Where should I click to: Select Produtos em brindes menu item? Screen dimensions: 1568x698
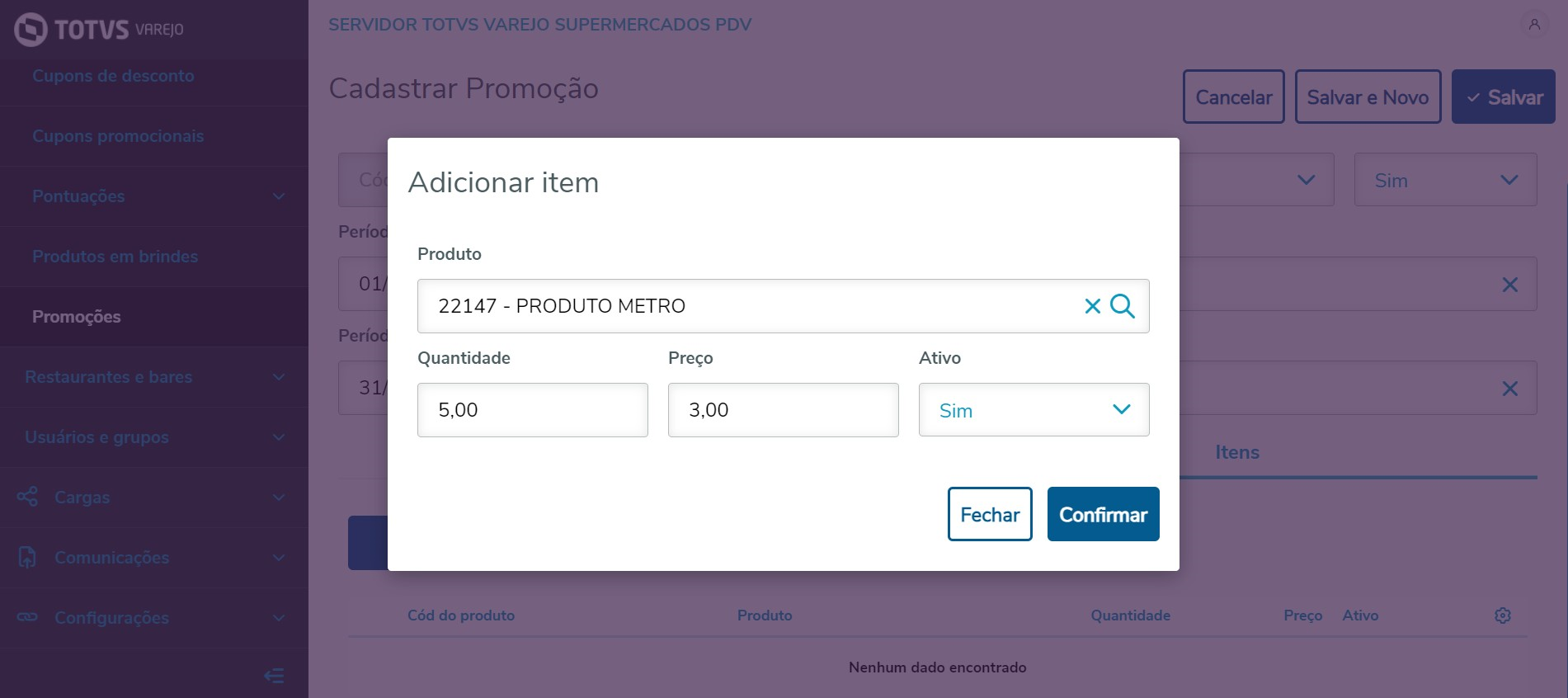coord(115,257)
